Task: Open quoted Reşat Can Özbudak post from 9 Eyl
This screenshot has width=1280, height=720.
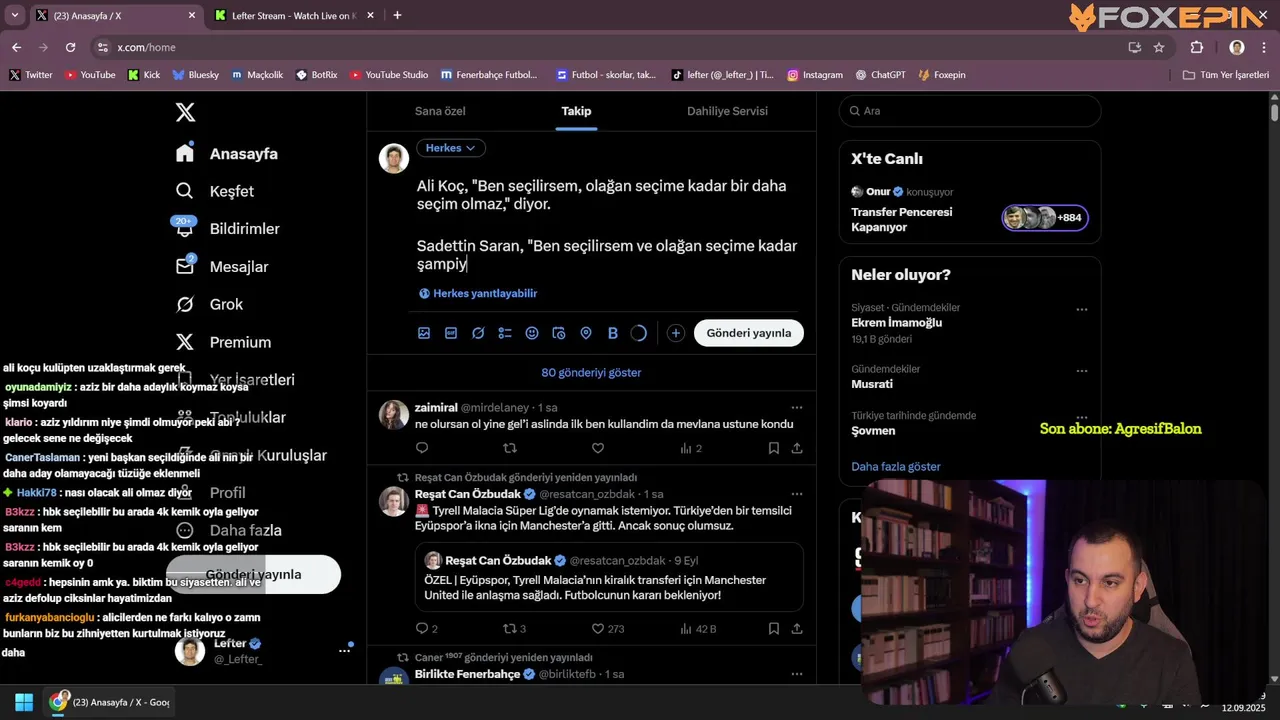Action: [609, 577]
